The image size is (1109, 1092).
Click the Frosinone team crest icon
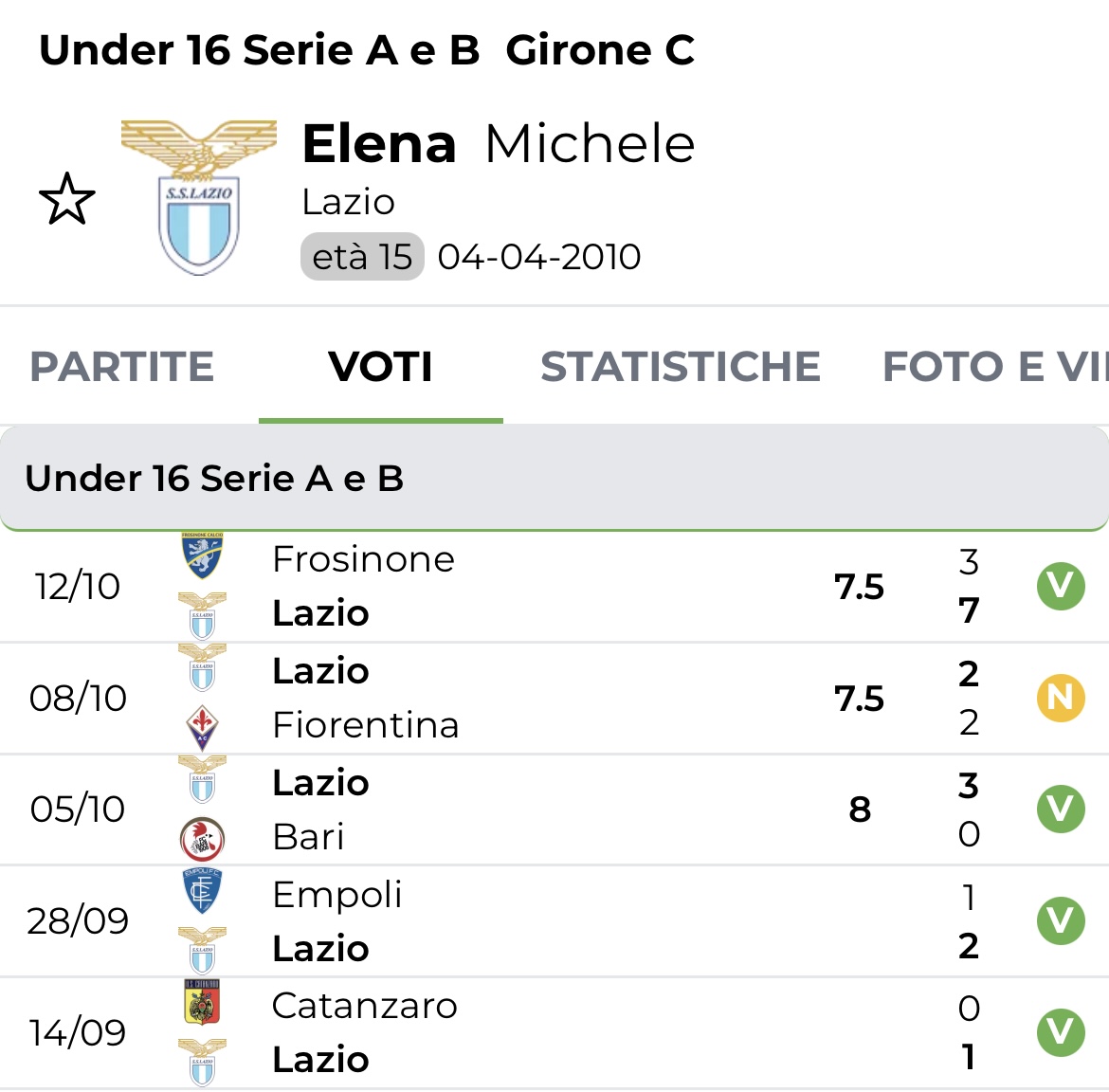click(x=202, y=556)
